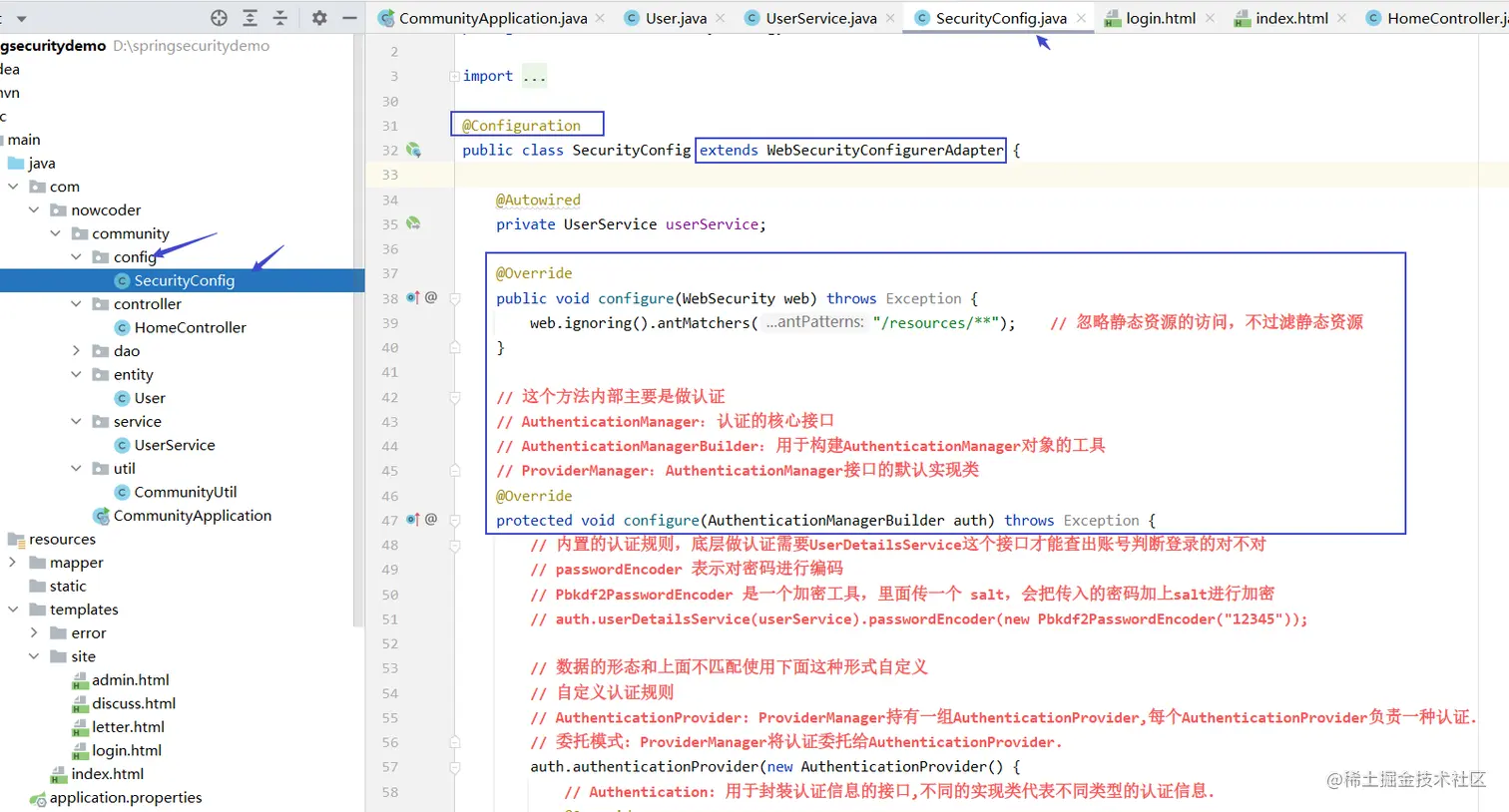The image size is (1509, 812).
Task: Click the application.properties file icon
Action: point(38,798)
